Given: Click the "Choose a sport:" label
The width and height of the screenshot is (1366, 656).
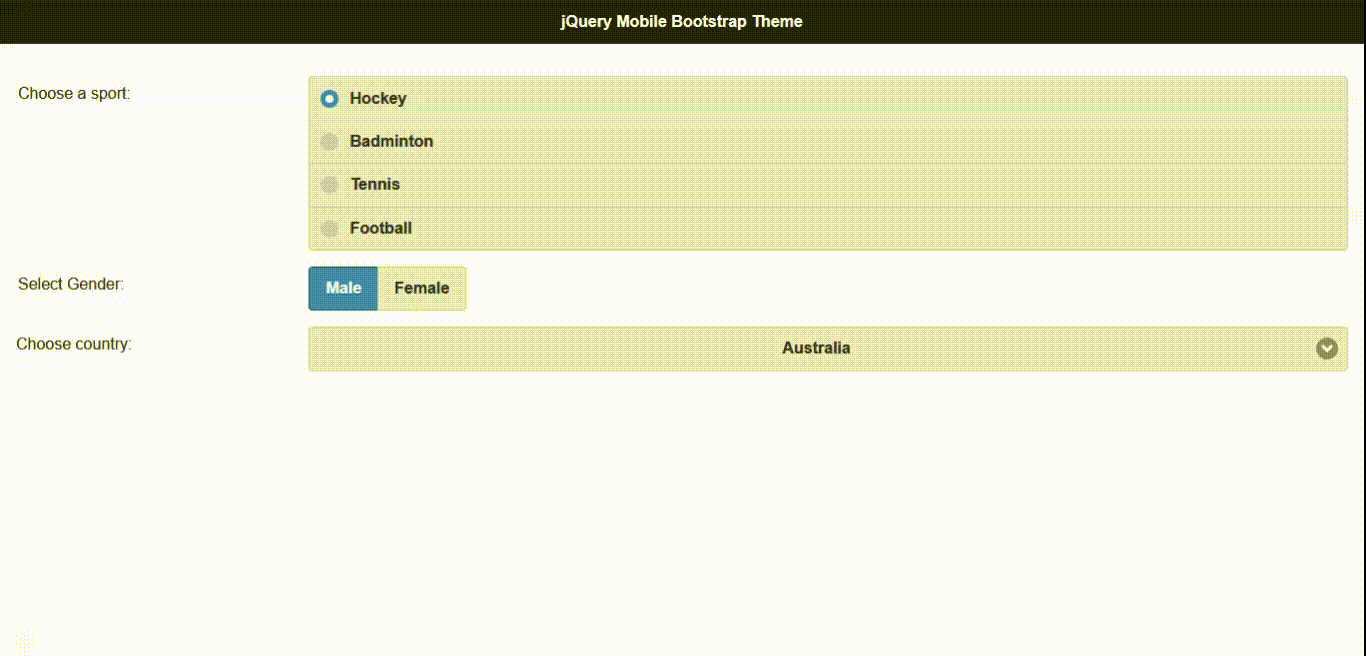Looking at the screenshot, I should (73, 93).
